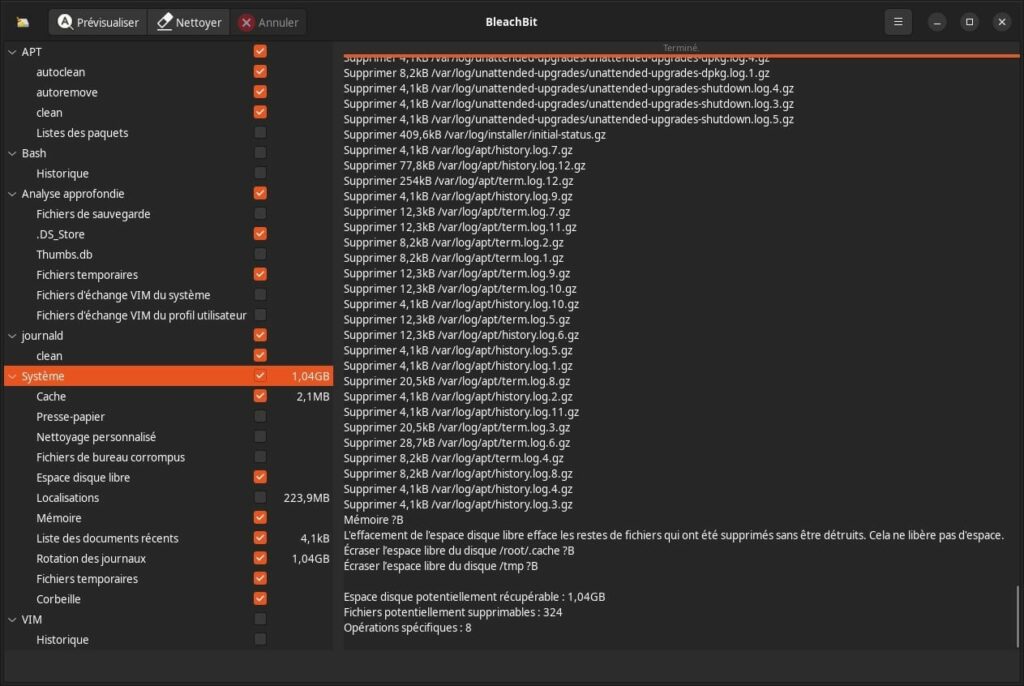Click "Espace disque potentiellement récupérable : 1,04GB"
The height and width of the screenshot is (686, 1024).
point(474,596)
